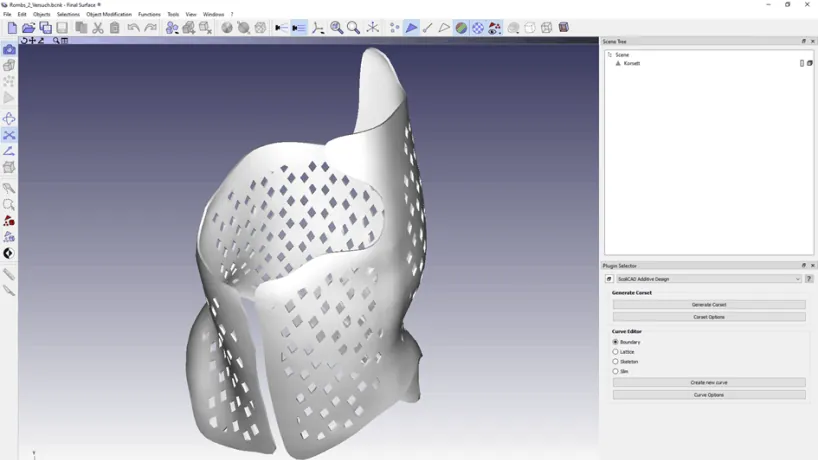Open the File menu

(x=7, y=14)
